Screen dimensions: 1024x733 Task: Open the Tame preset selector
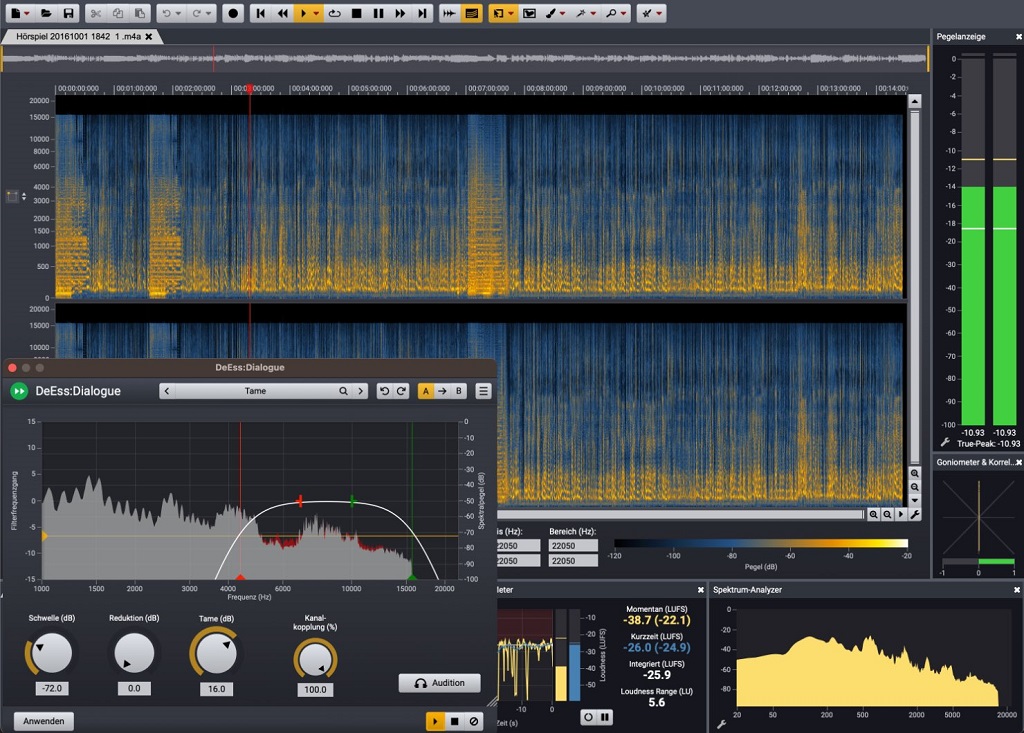tap(255, 391)
